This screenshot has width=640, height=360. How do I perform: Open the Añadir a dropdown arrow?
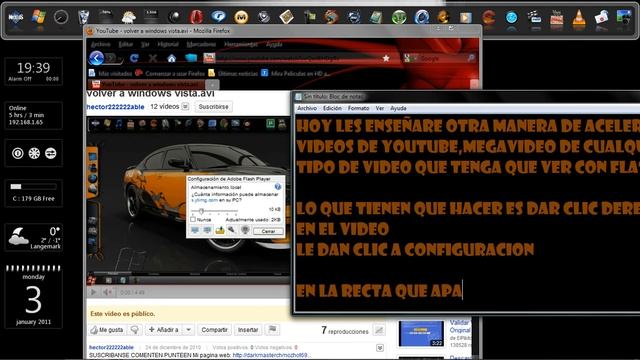click(x=188, y=329)
